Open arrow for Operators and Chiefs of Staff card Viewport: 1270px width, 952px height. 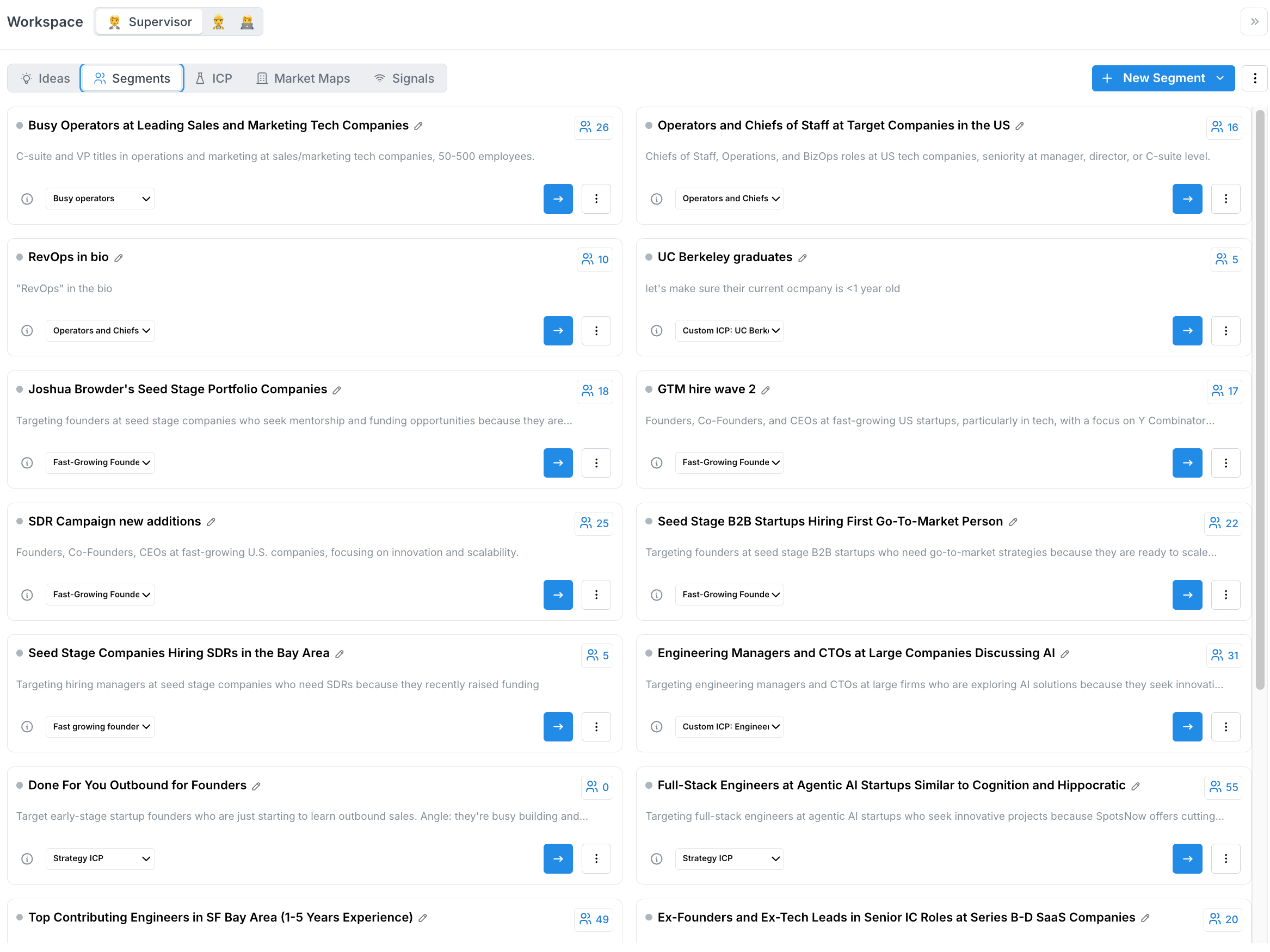(x=1187, y=199)
